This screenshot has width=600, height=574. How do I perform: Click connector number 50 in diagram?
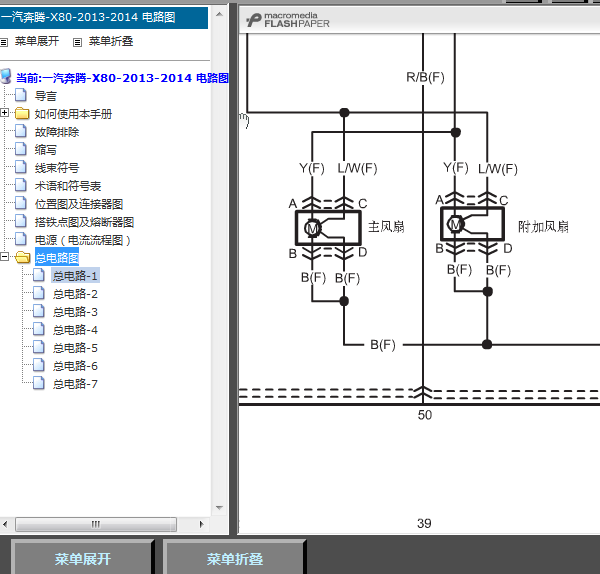[x=425, y=415]
